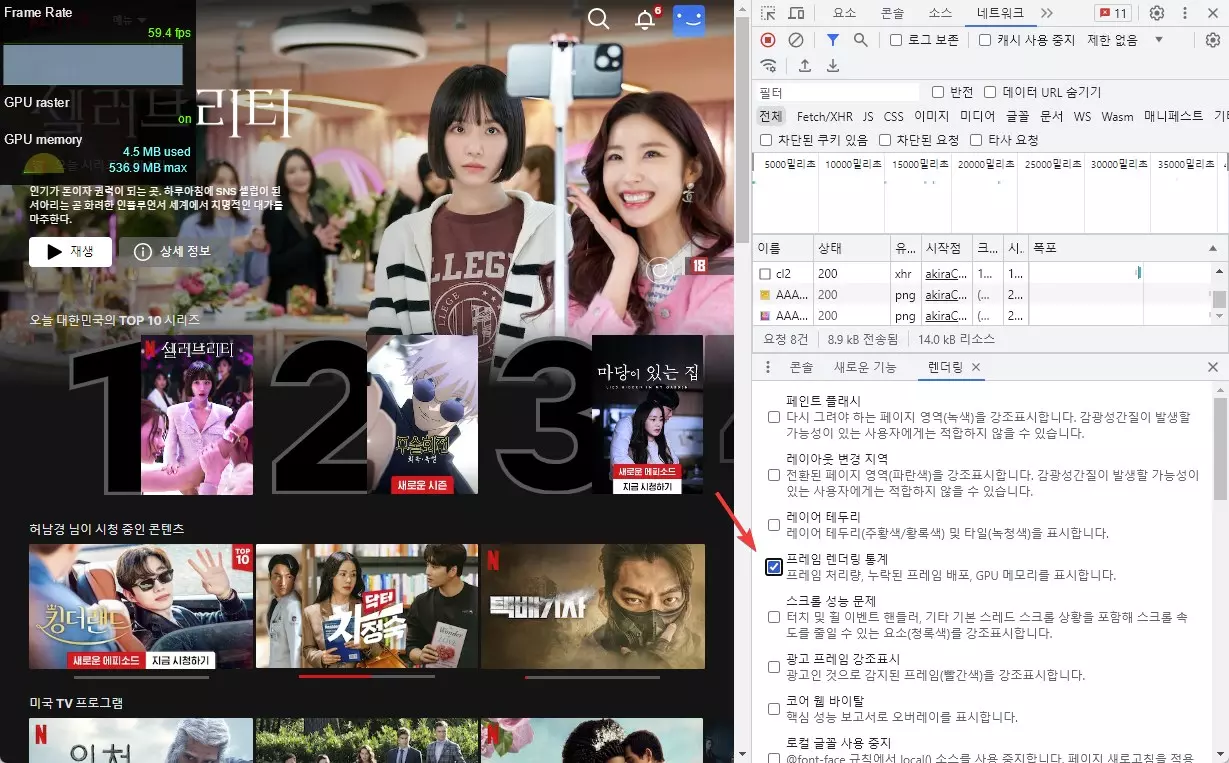Toggle the blue filter funnel icon
Image resolution: width=1229 pixels, height=763 pixels.
[832, 40]
